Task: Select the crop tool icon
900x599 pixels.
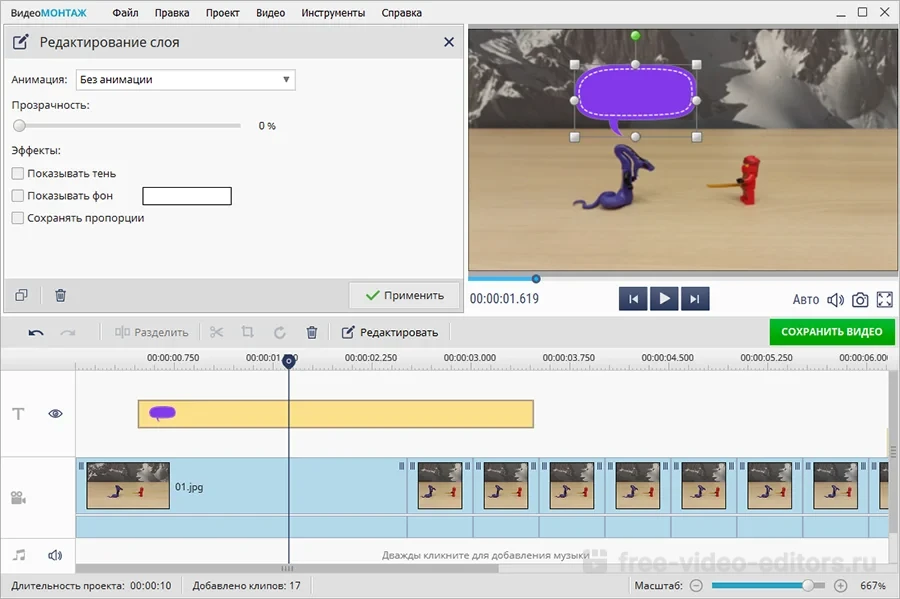Action: pos(248,332)
